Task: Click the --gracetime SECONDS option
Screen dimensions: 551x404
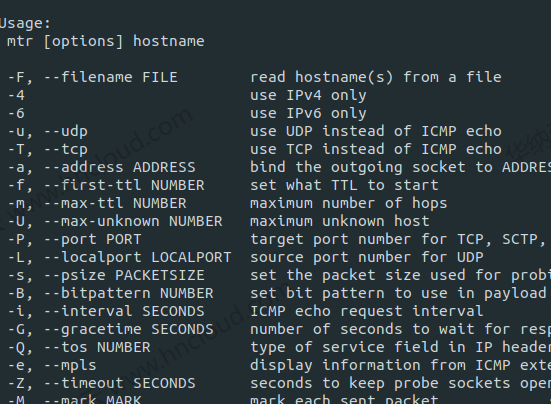Action: tap(129, 330)
